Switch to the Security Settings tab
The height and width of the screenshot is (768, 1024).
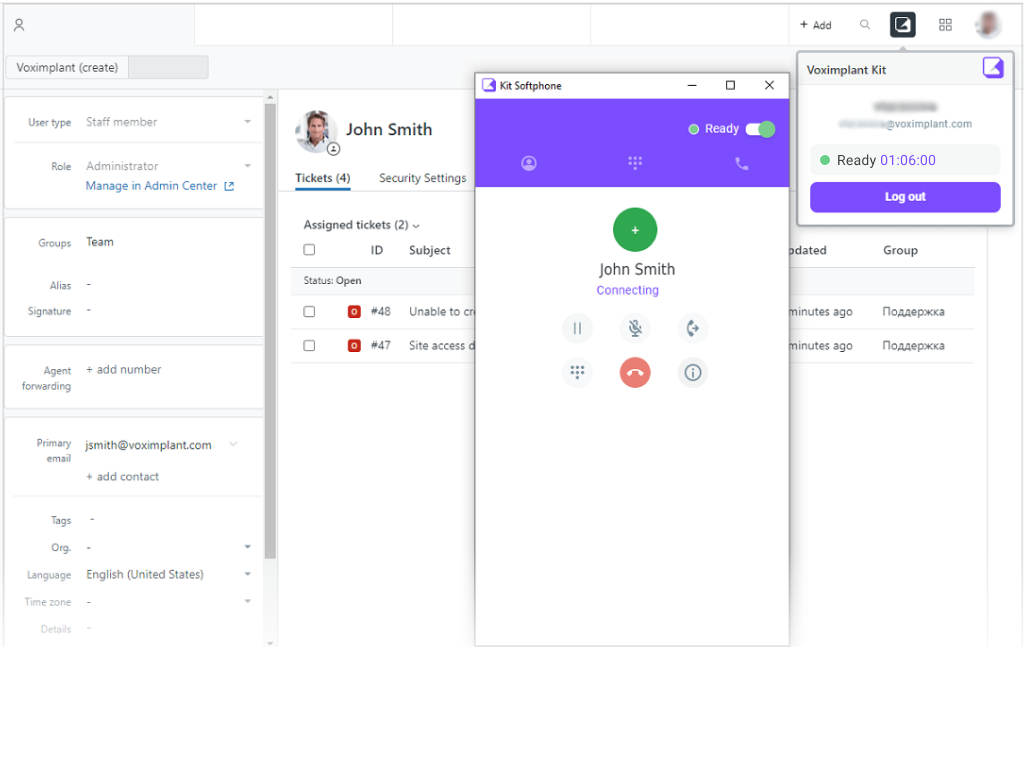tap(422, 178)
